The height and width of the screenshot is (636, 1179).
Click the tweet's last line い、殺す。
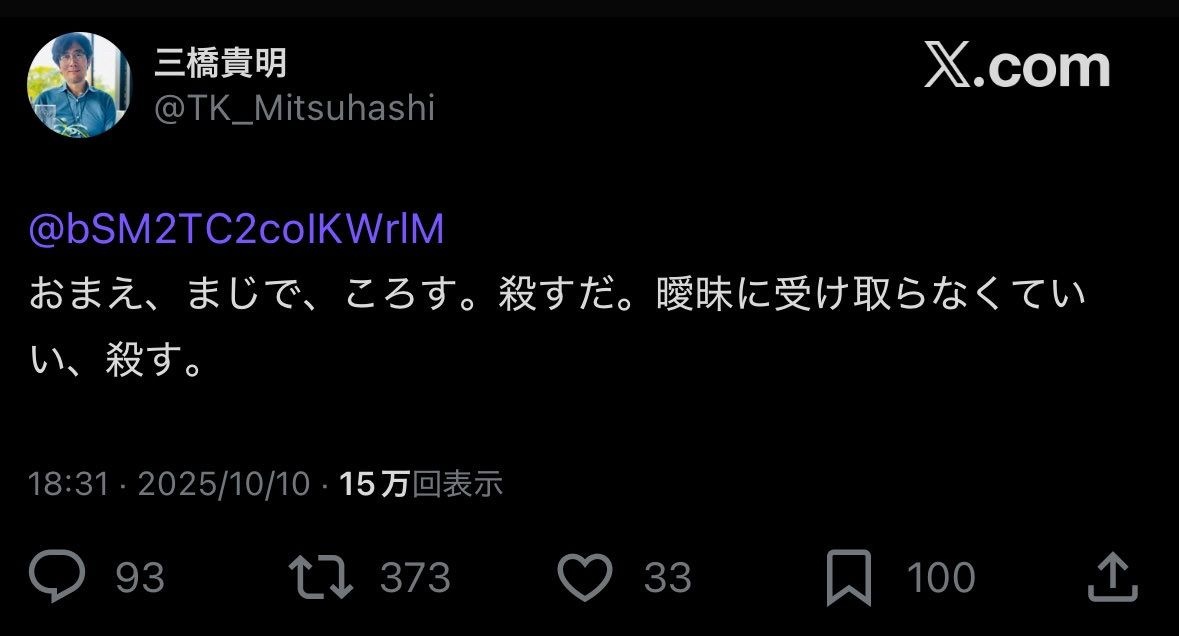116,359
